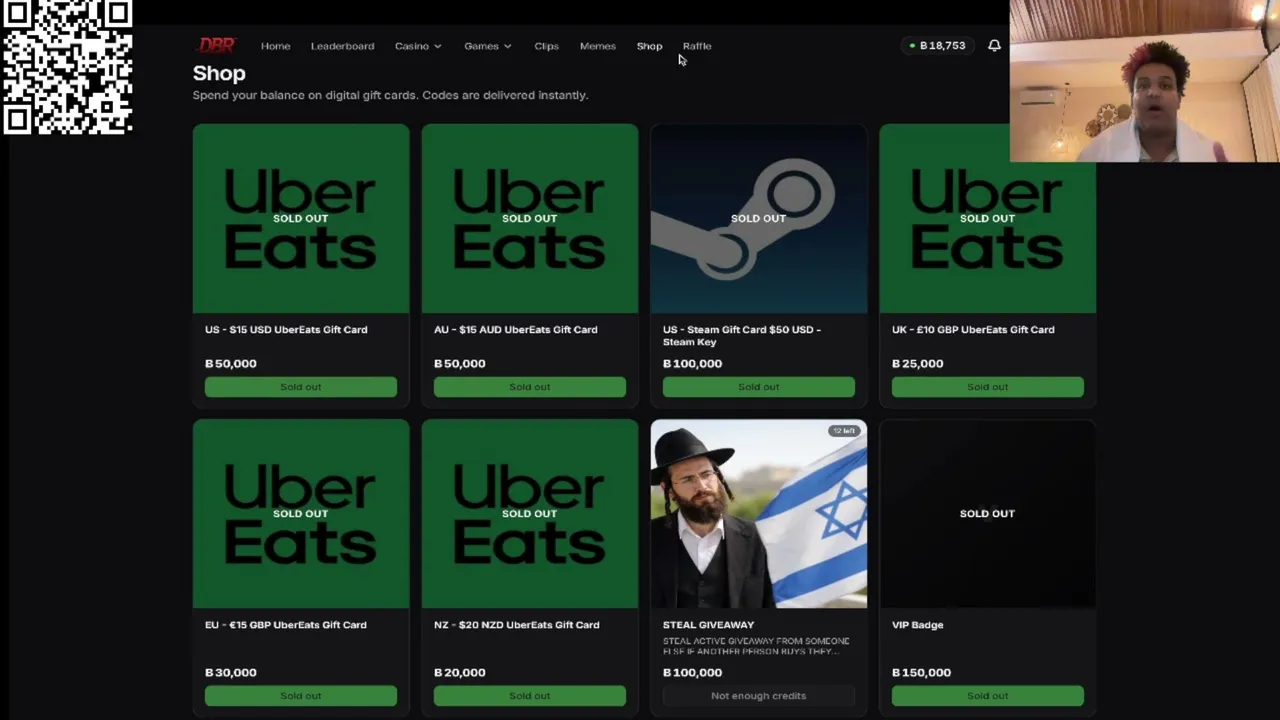Open the Leaderboard page
The image size is (1280, 720).
pos(342,46)
